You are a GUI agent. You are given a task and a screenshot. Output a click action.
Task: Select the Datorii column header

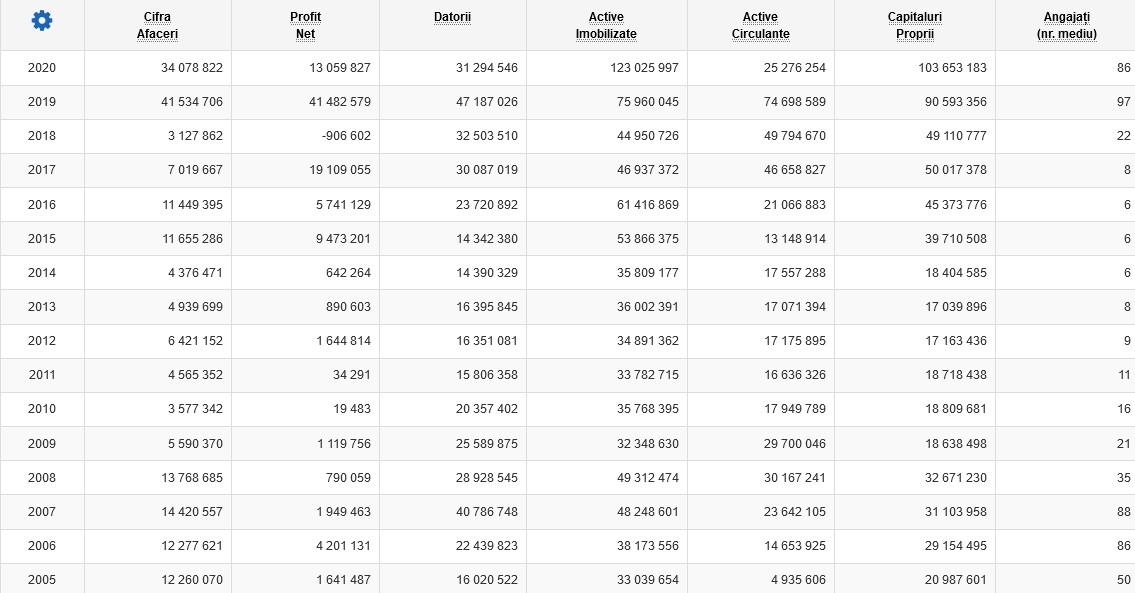452,17
